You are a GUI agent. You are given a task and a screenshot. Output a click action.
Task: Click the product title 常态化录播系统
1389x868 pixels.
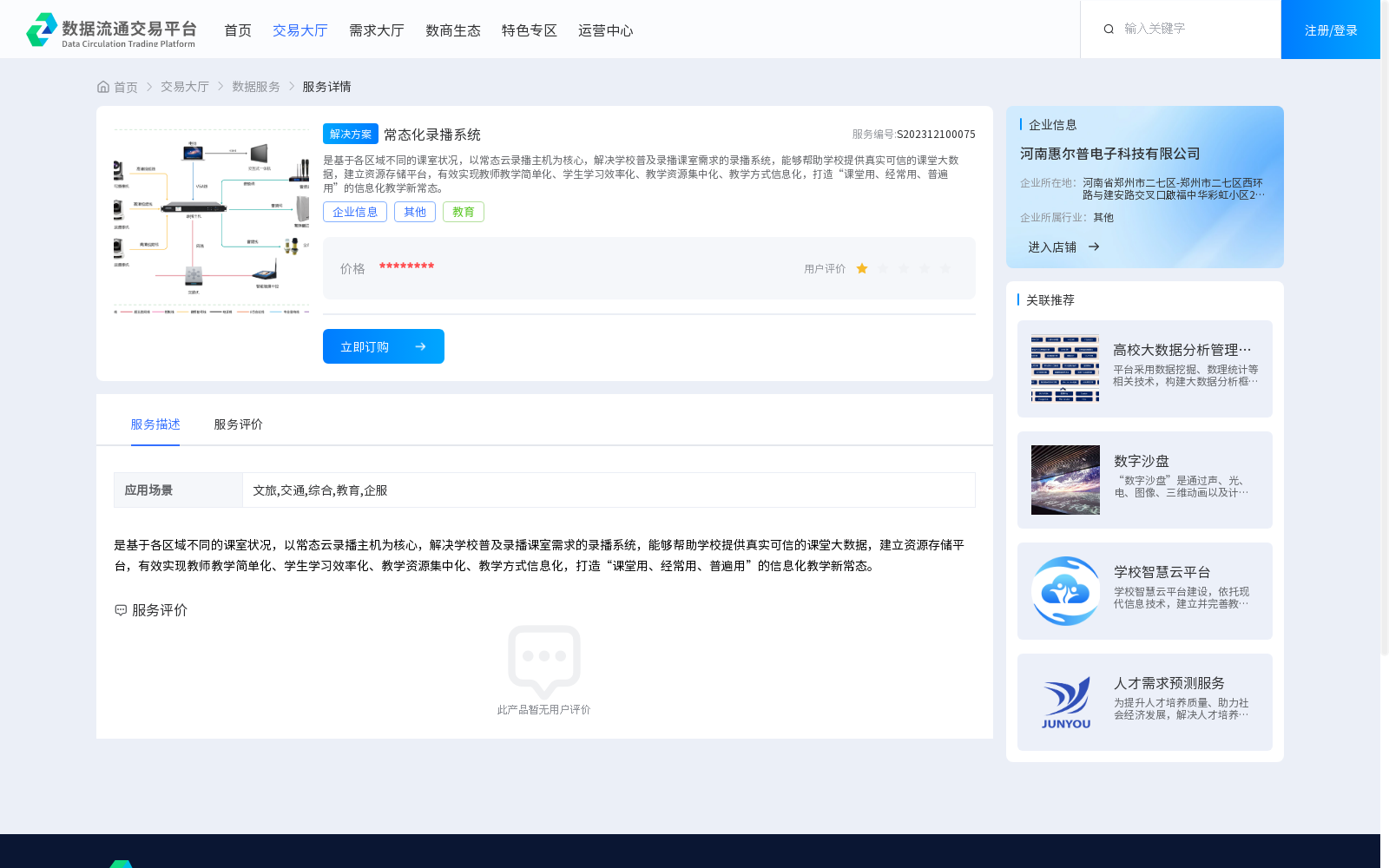(432, 135)
